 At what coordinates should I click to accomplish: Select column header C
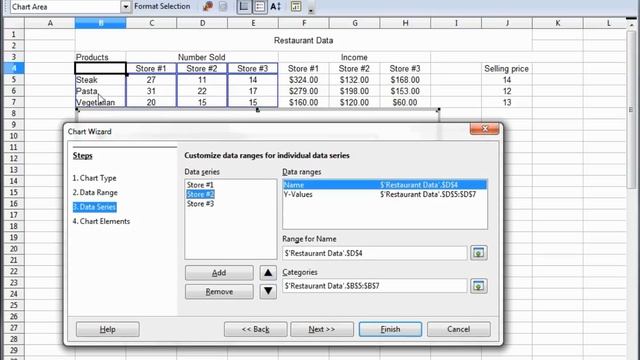(151, 23)
